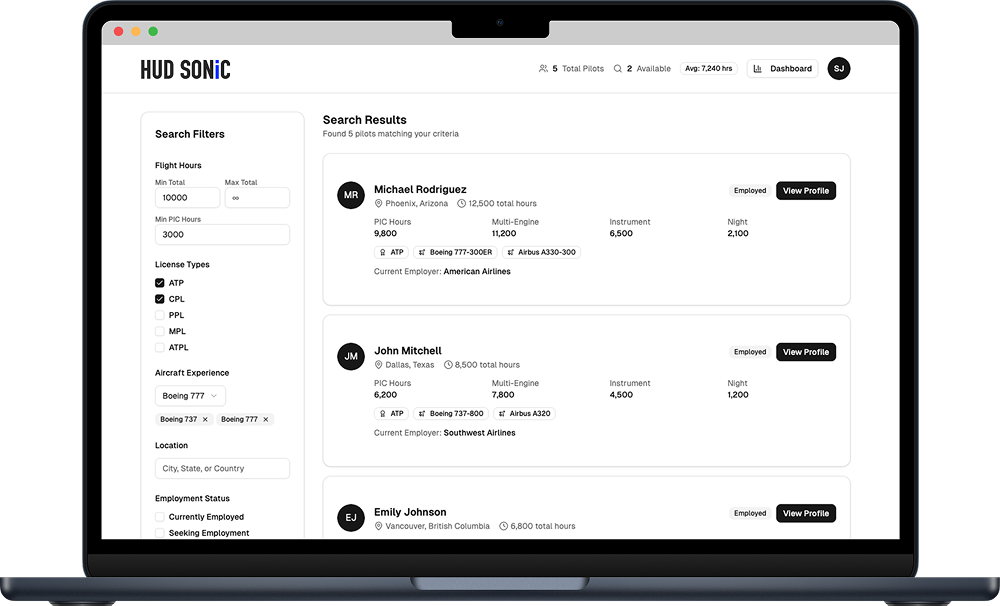
Task: Tick the Seeking Employment checkbox
Action: [159, 533]
